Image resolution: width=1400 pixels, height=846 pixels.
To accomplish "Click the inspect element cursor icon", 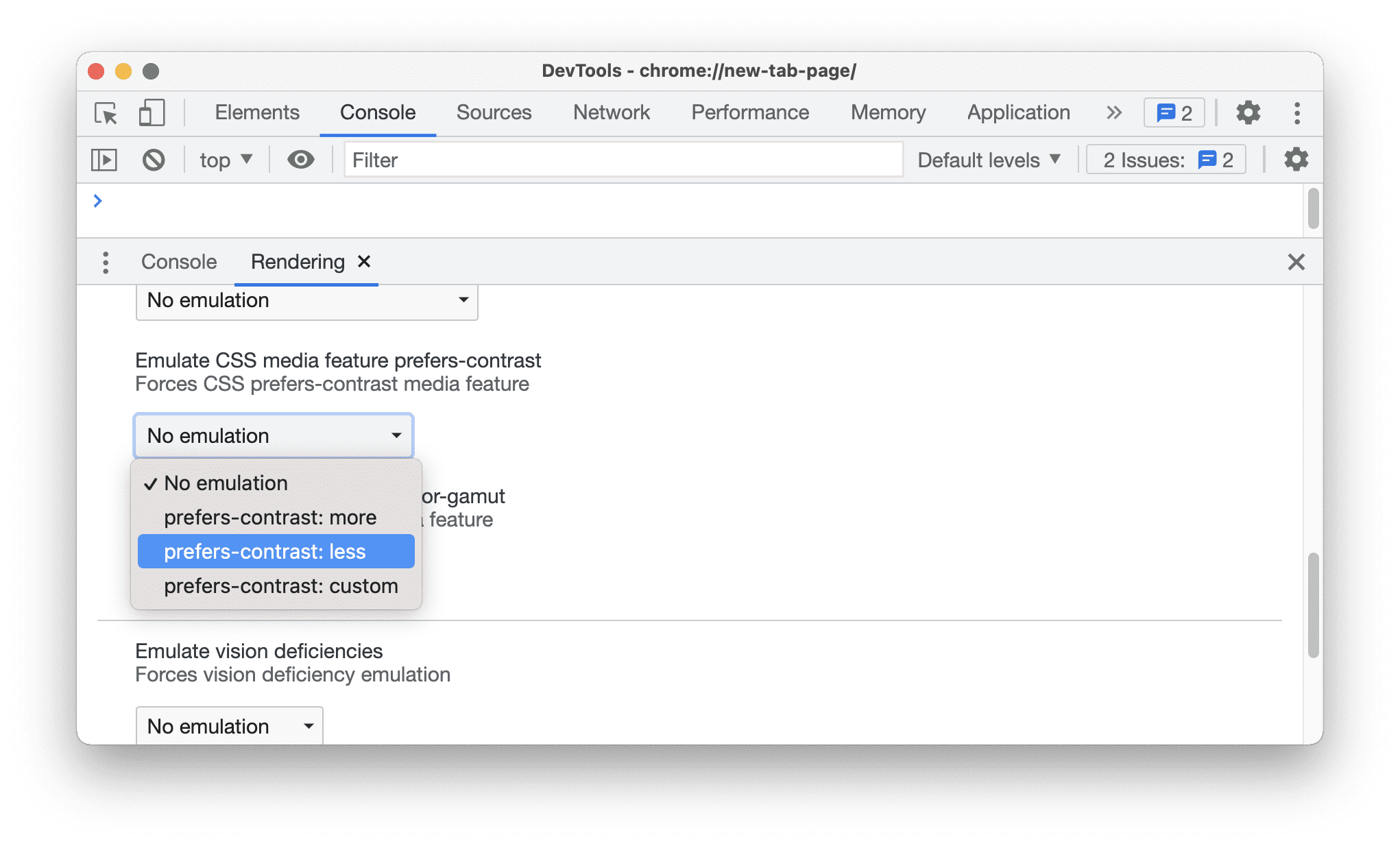I will coord(108,112).
